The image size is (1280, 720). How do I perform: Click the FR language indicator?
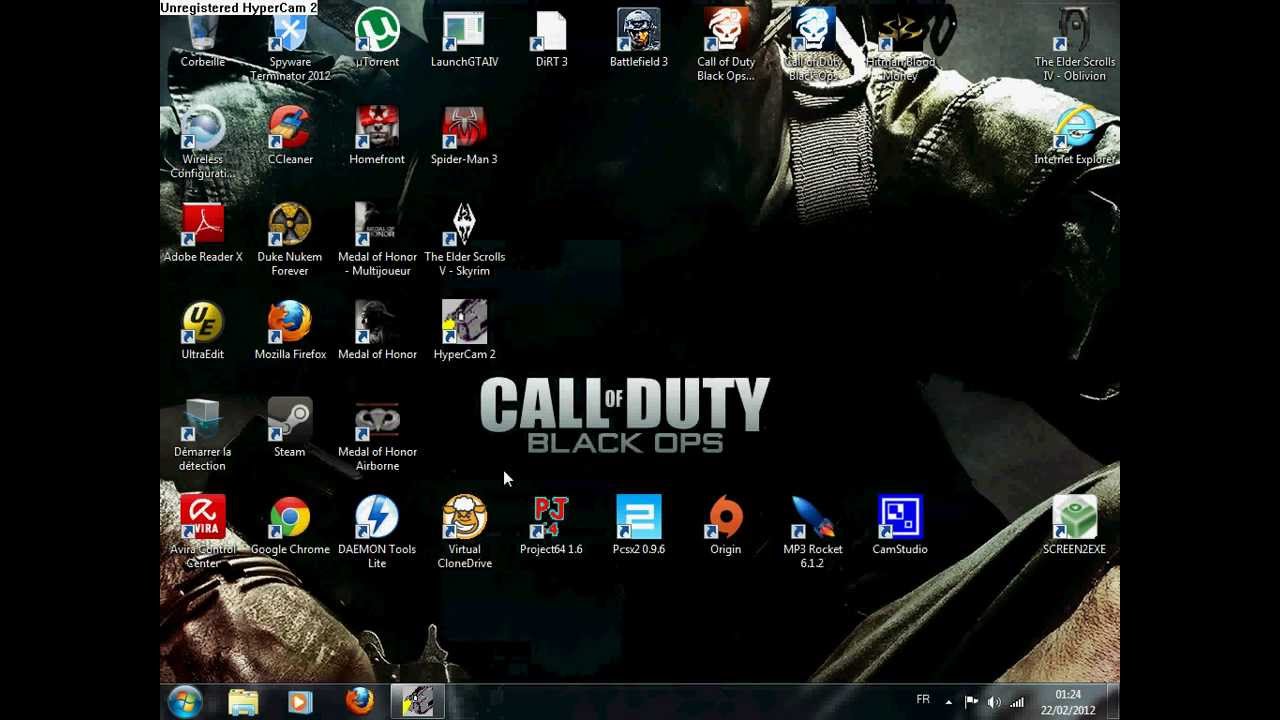tap(923, 700)
